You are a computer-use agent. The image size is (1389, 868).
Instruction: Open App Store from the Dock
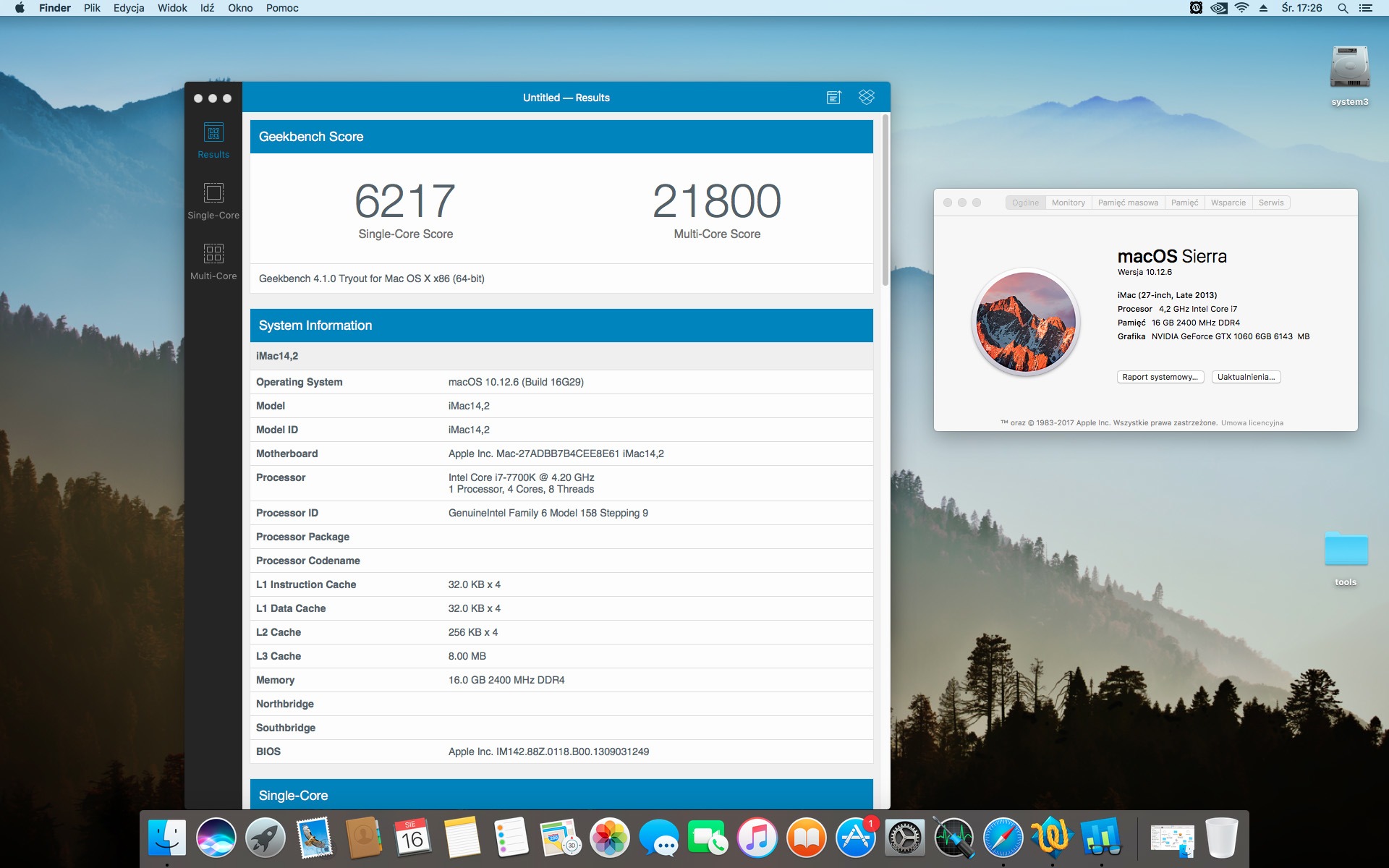(856, 838)
